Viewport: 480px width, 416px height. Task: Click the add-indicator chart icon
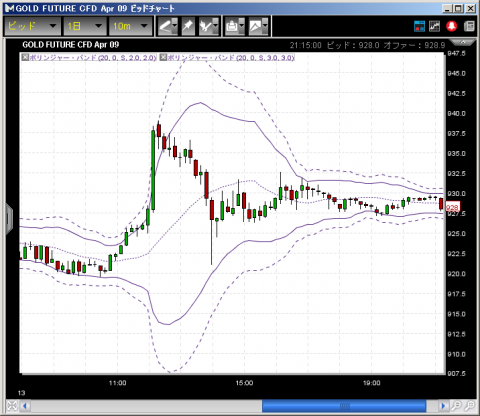click(205, 26)
